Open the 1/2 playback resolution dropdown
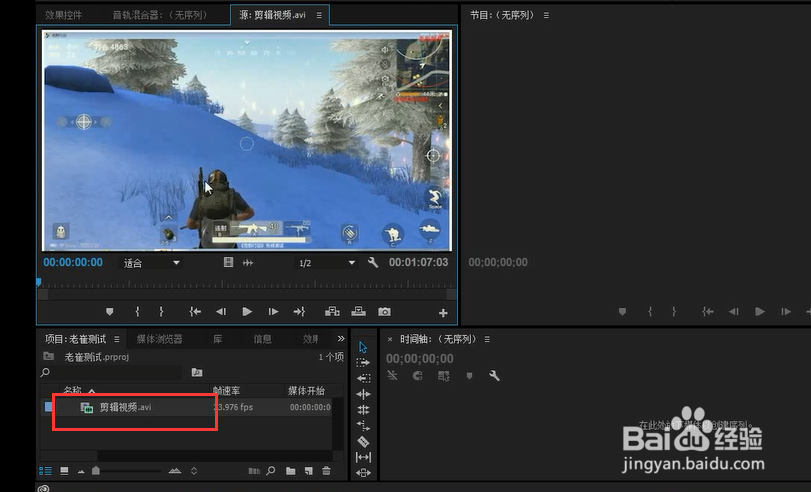The height and width of the screenshot is (492, 811). 326,263
